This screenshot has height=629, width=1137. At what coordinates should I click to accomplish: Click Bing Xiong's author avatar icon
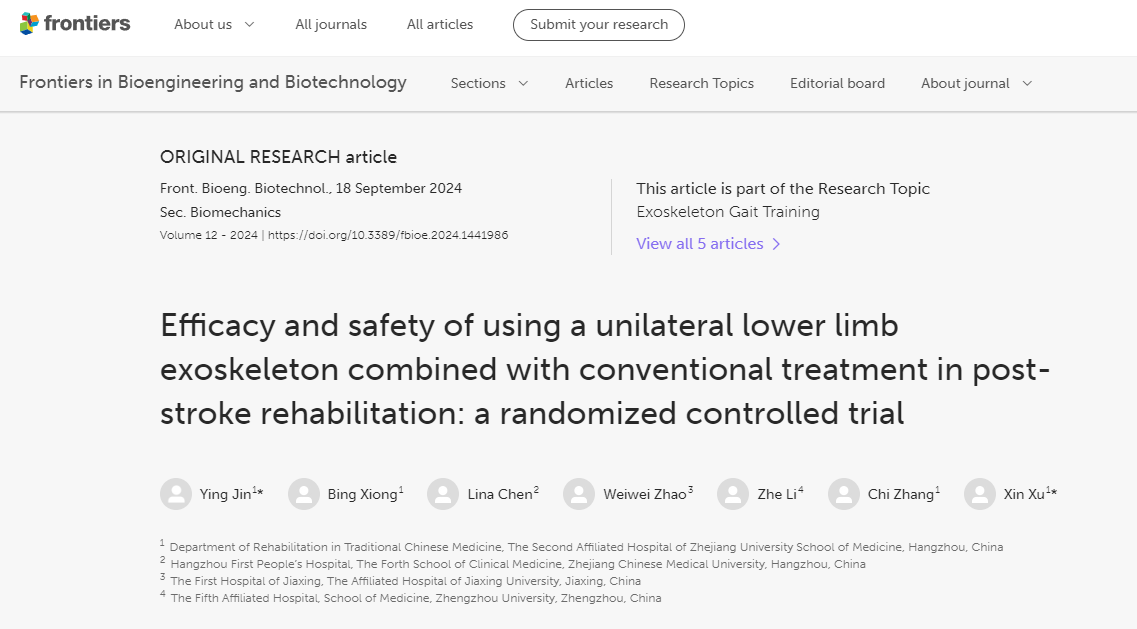(x=304, y=494)
